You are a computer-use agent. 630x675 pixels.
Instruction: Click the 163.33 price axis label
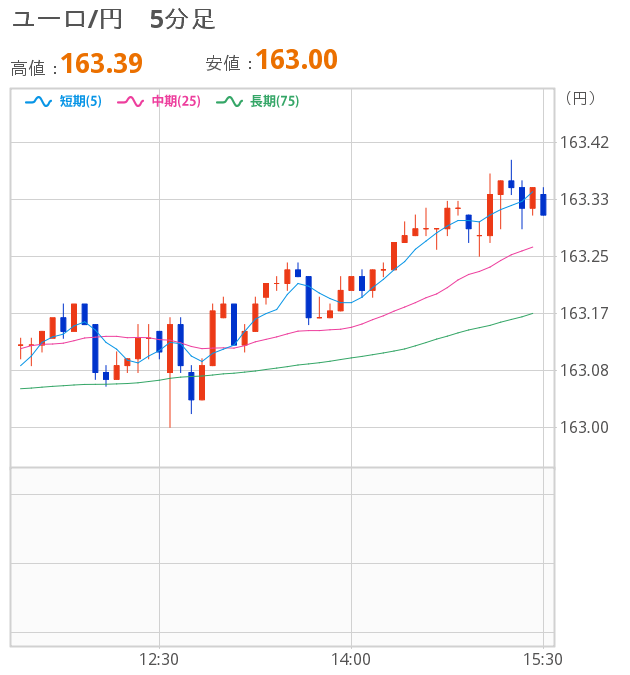pos(584,200)
